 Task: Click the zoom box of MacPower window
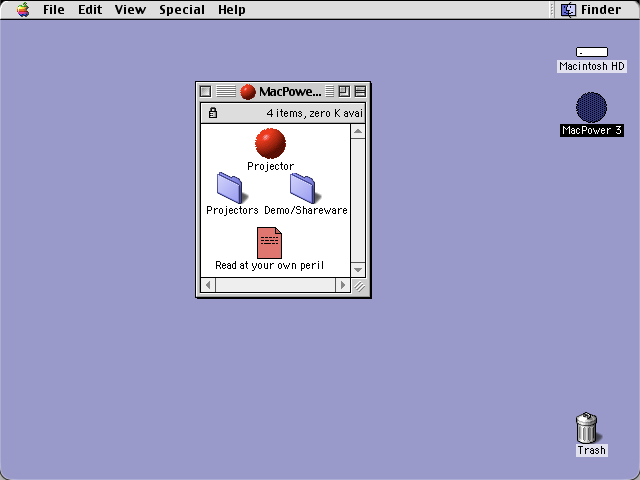[344, 91]
